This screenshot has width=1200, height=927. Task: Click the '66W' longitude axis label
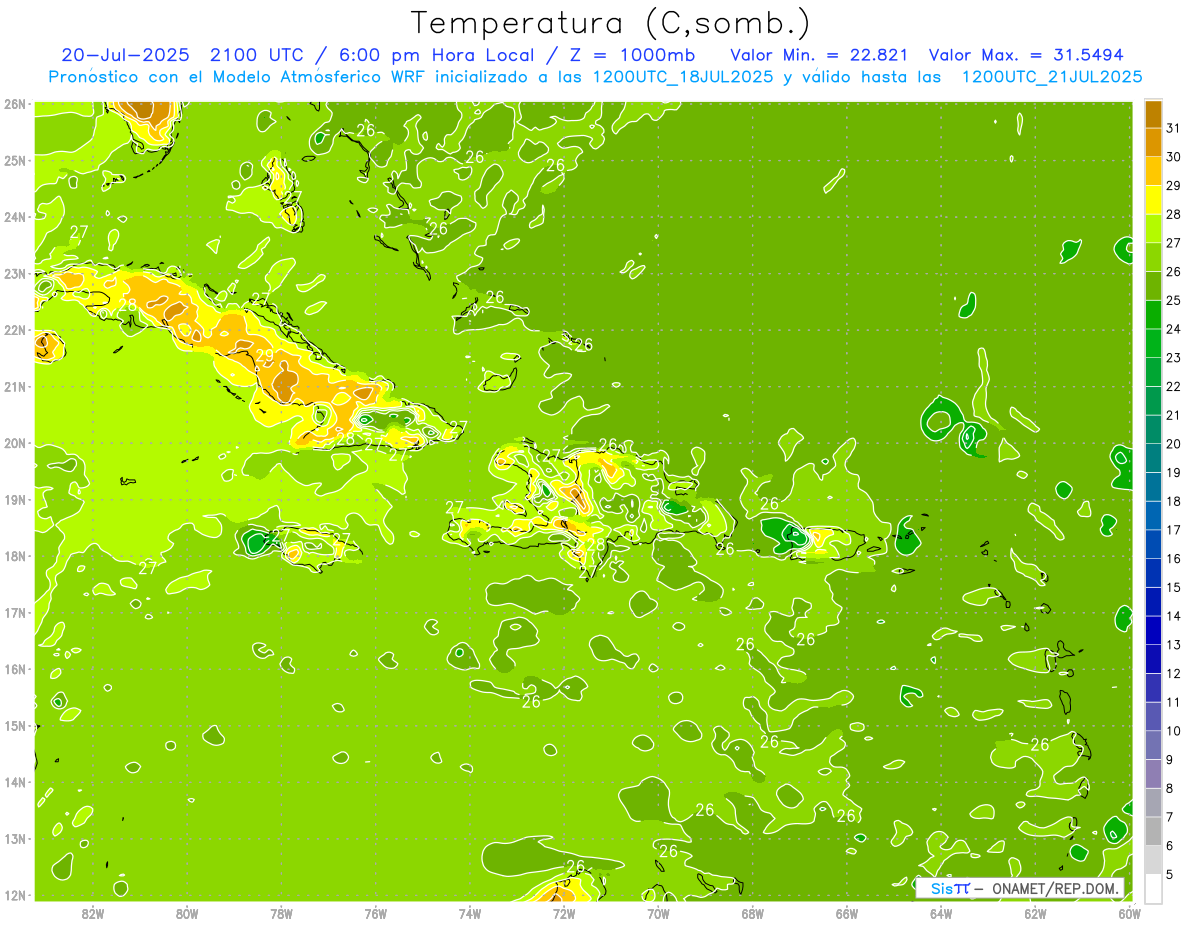pos(847,913)
